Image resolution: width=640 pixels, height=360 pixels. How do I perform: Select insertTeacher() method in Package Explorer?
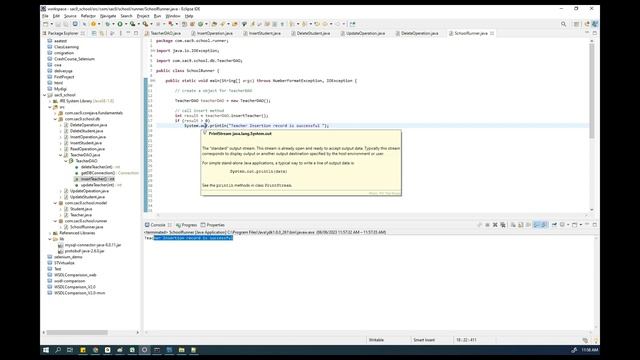point(97,179)
